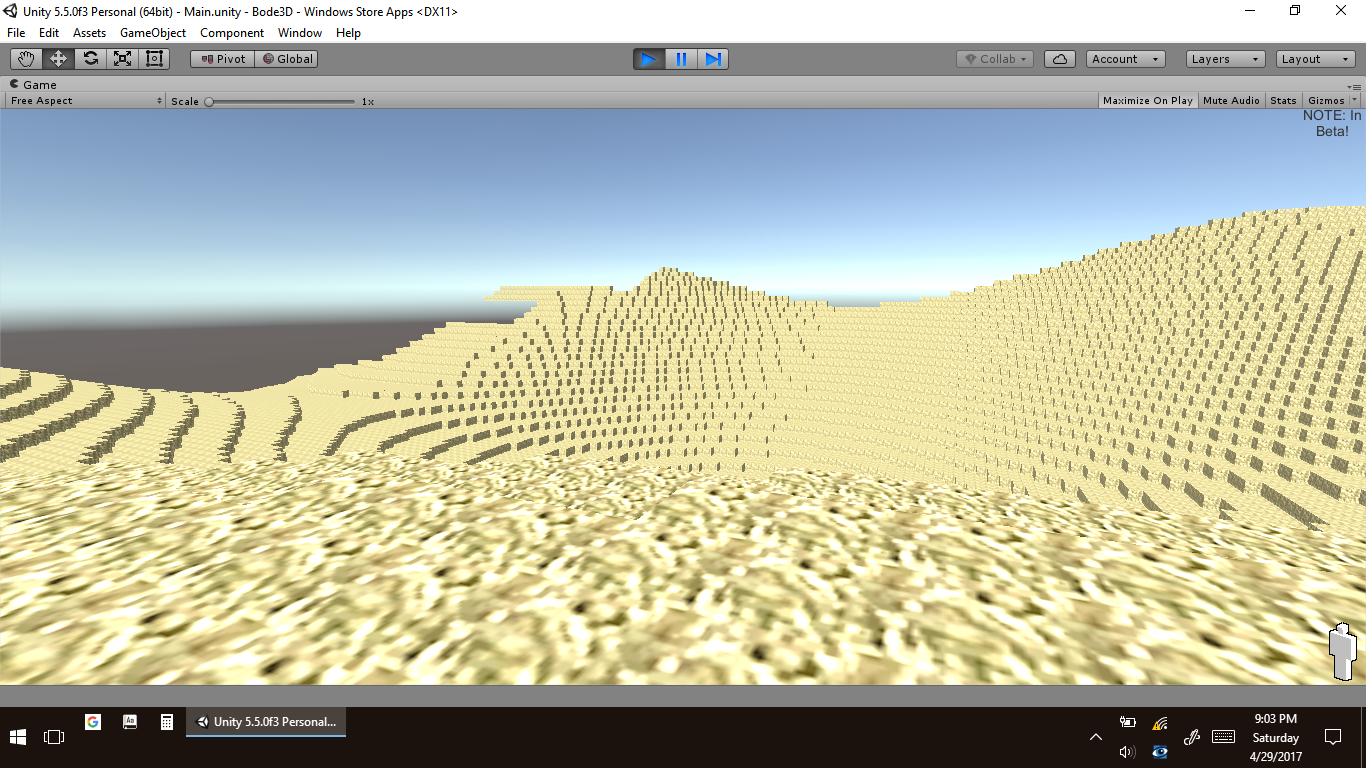The height and width of the screenshot is (768, 1366).
Task: Open the Free Aspect dropdown
Action: [86, 101]
